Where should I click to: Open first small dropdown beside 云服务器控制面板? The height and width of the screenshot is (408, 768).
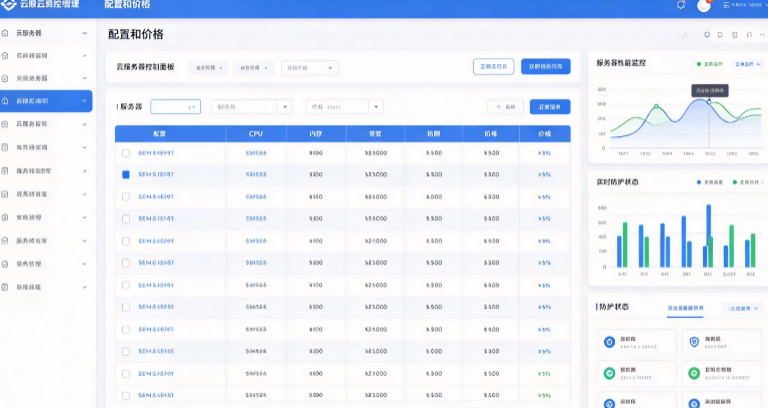point(209,68)
